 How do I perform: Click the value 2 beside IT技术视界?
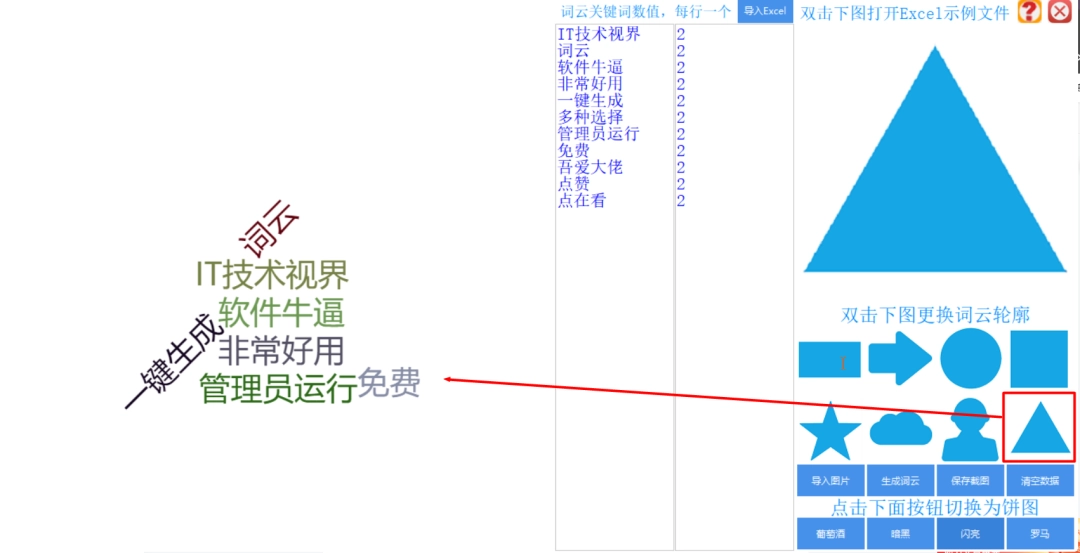(681, 34)
